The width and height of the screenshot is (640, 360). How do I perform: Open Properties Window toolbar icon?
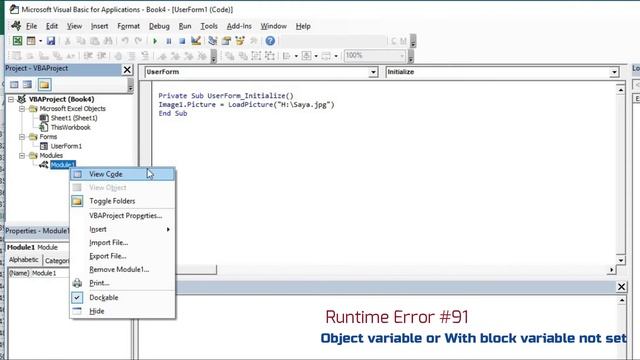pos(226,41)
